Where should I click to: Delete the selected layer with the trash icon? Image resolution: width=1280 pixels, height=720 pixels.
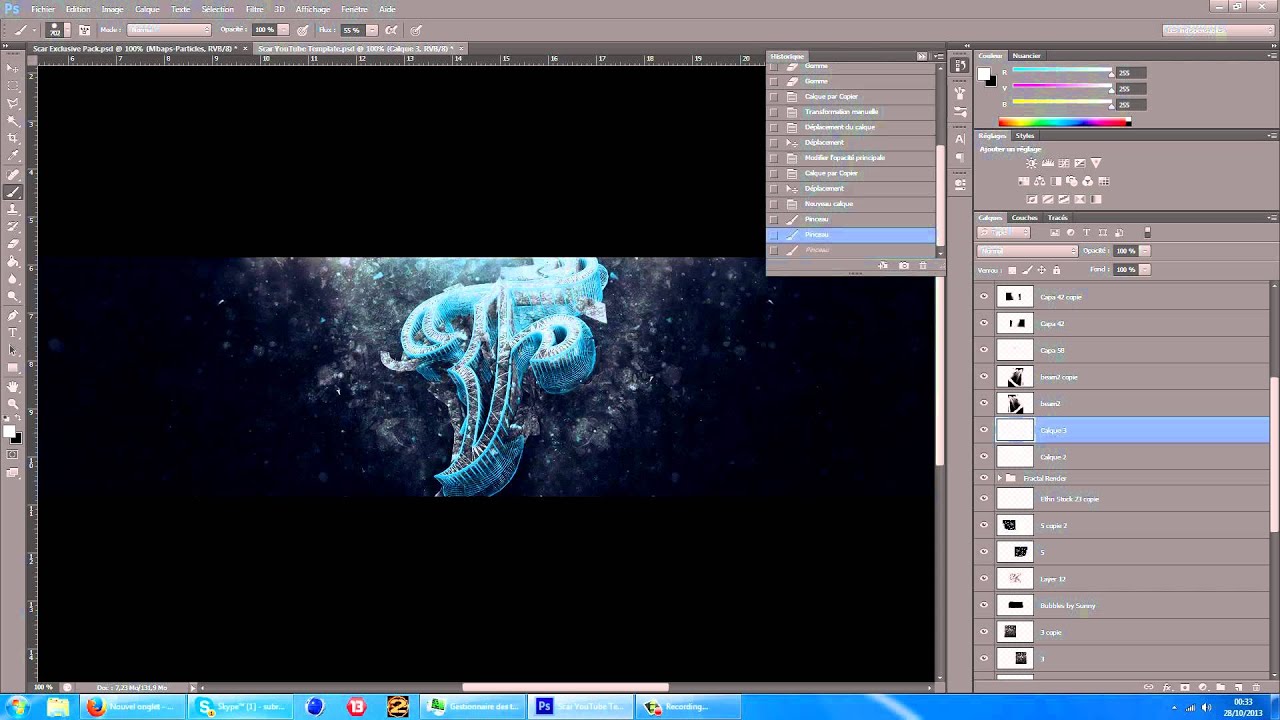point(1257,688)
